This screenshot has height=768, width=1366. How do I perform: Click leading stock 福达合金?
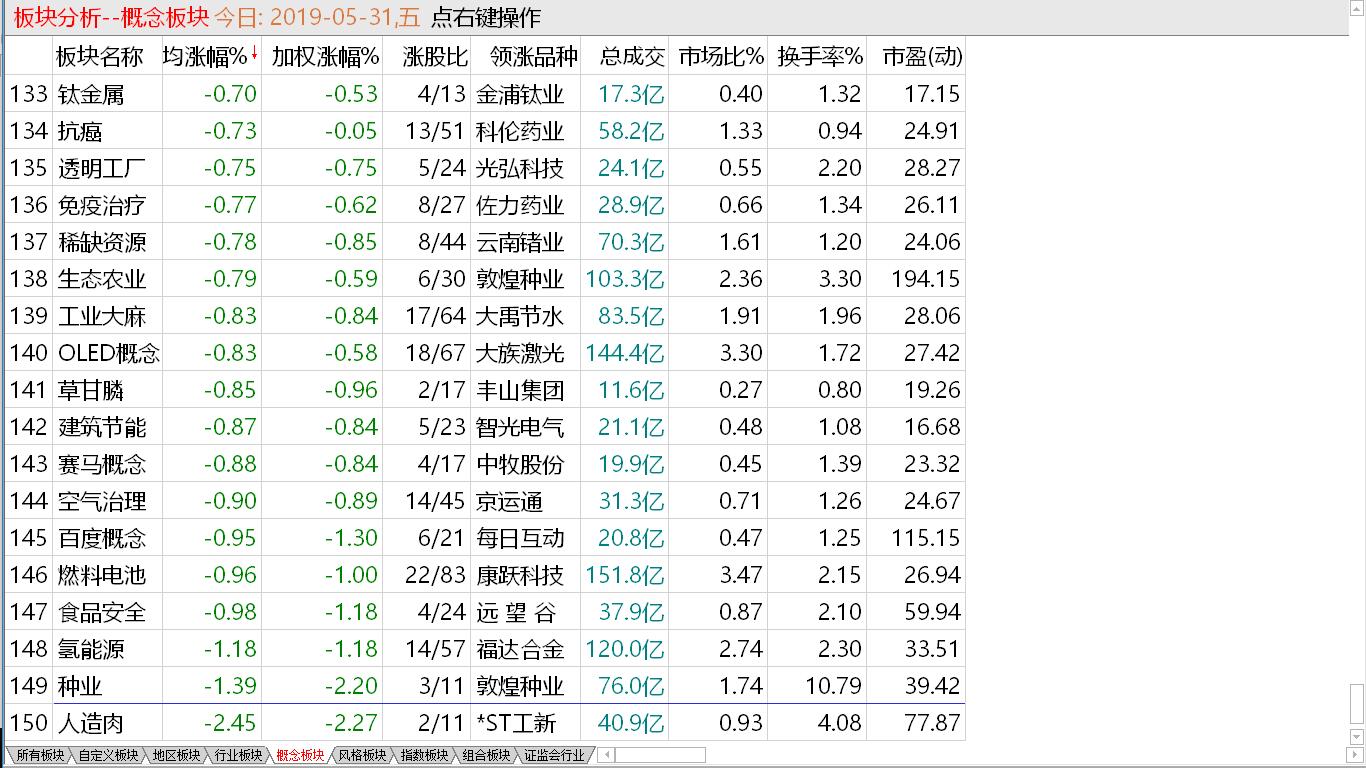[x=520, y=649]
